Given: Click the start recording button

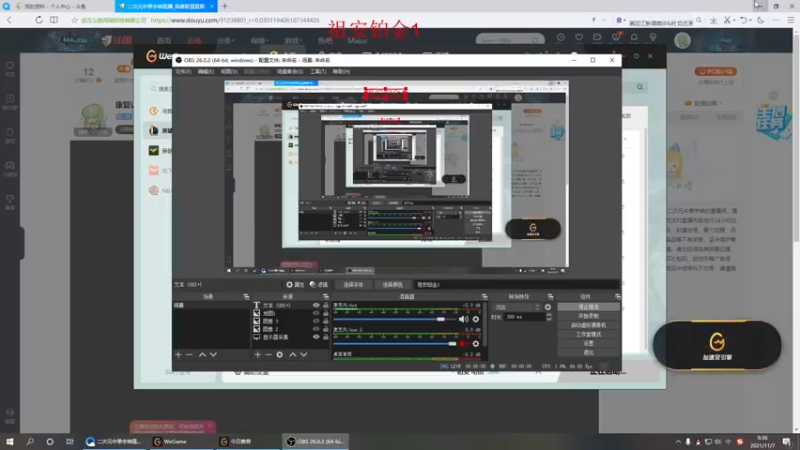Looking at the screenshot, I should click(x=588, y=316).
